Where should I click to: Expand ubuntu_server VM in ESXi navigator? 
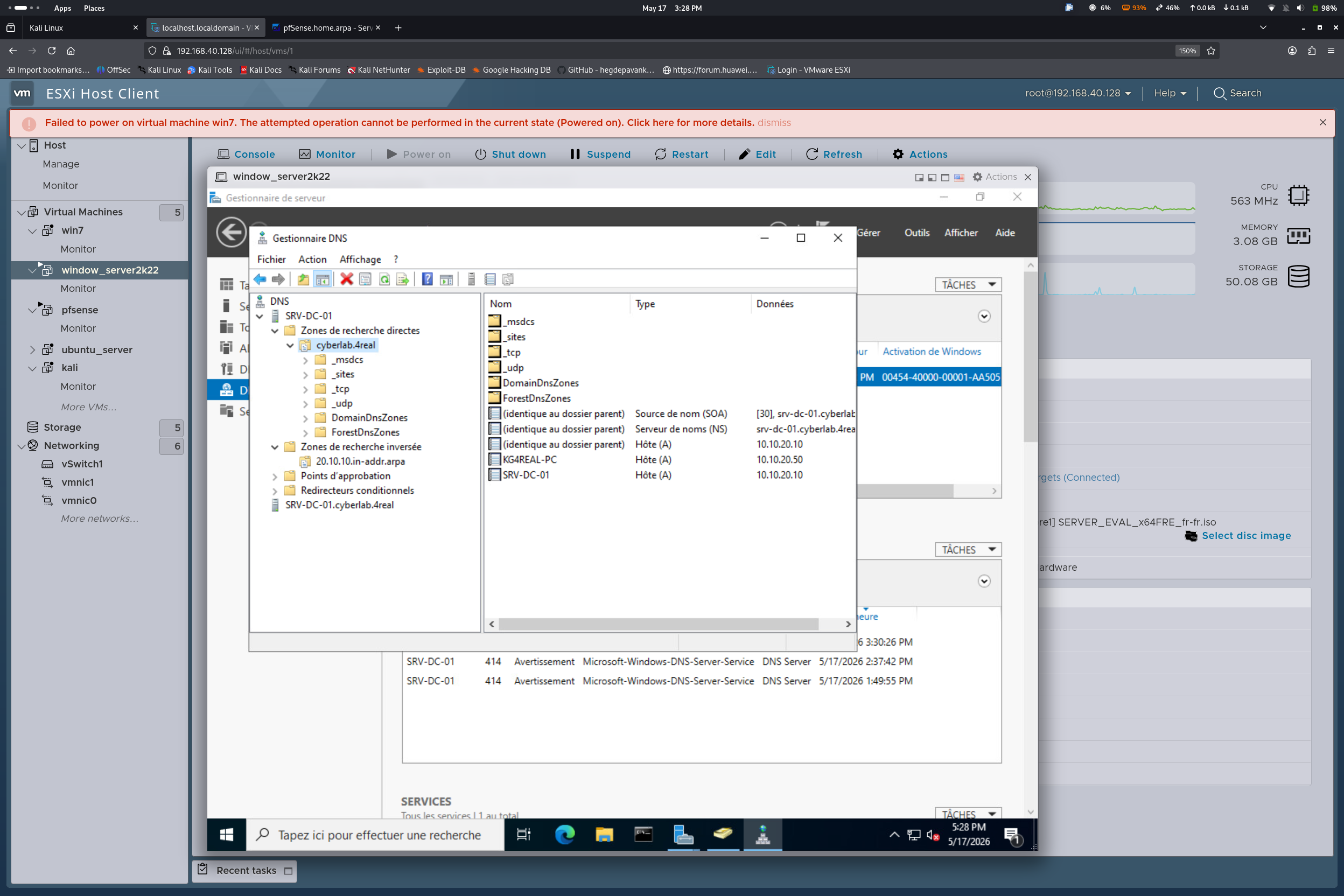click(32, 349)
